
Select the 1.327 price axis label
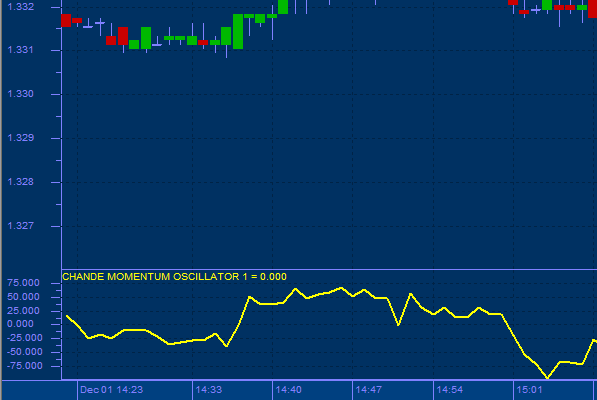click(x=21, y=226)
